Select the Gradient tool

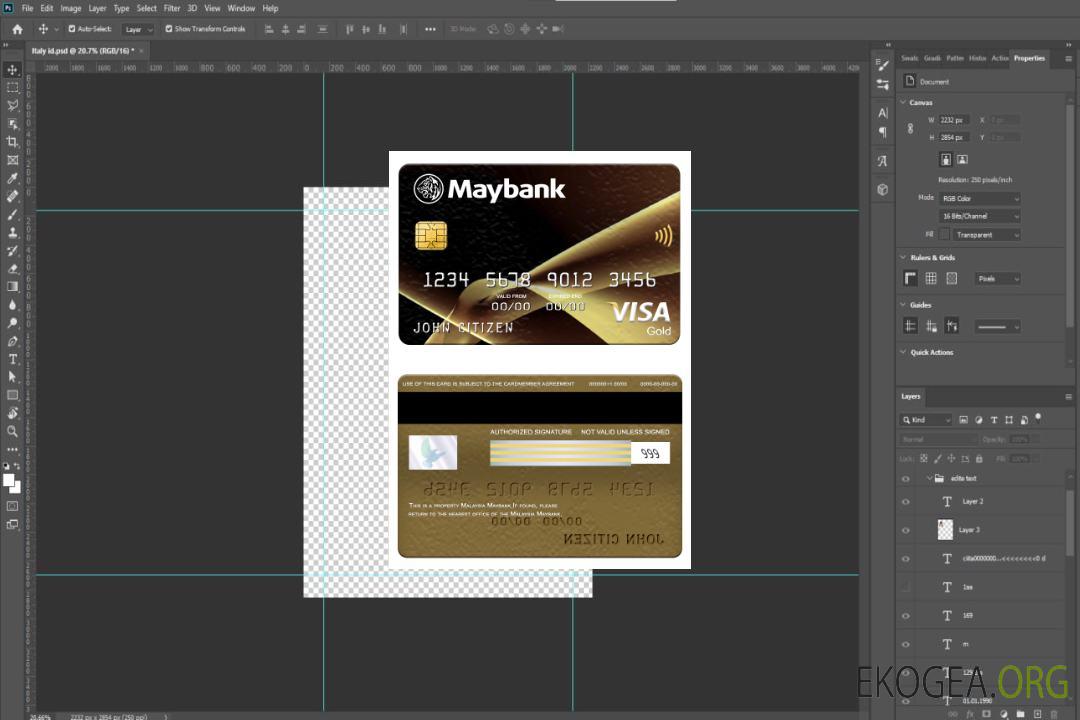click(x=12, y=287)
